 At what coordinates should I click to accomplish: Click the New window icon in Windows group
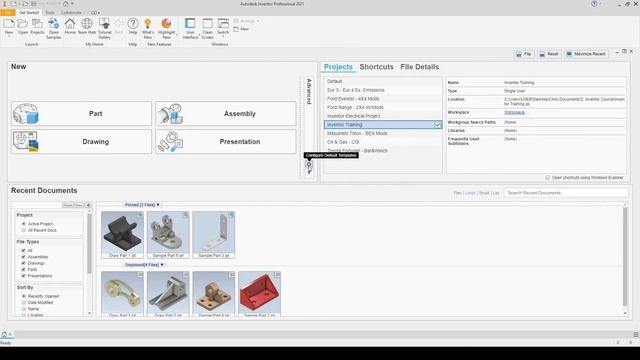pyautogui.click(x=236, y=29)
